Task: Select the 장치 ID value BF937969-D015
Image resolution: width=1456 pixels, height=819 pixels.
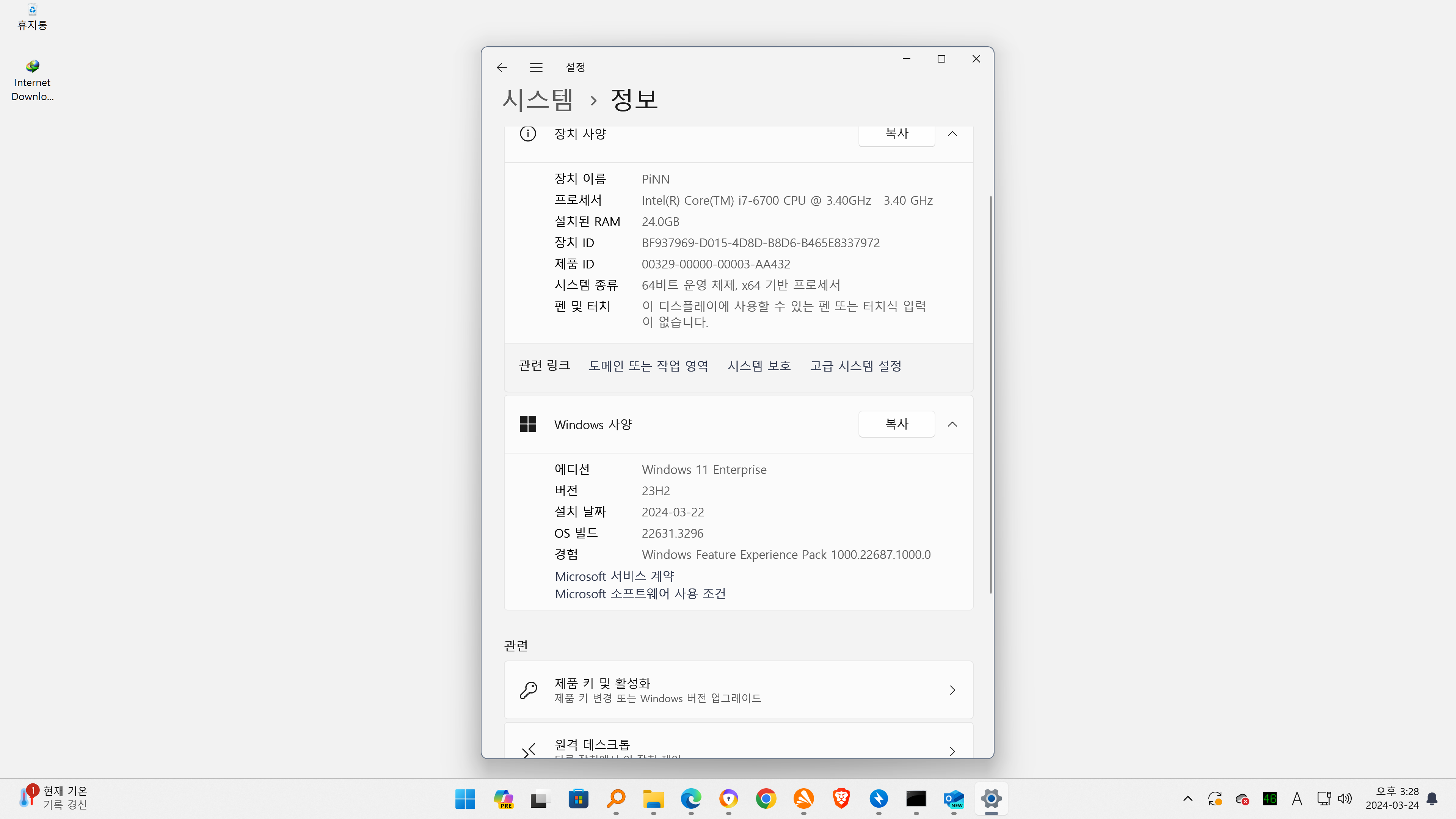Action: (x=760, y=243)
